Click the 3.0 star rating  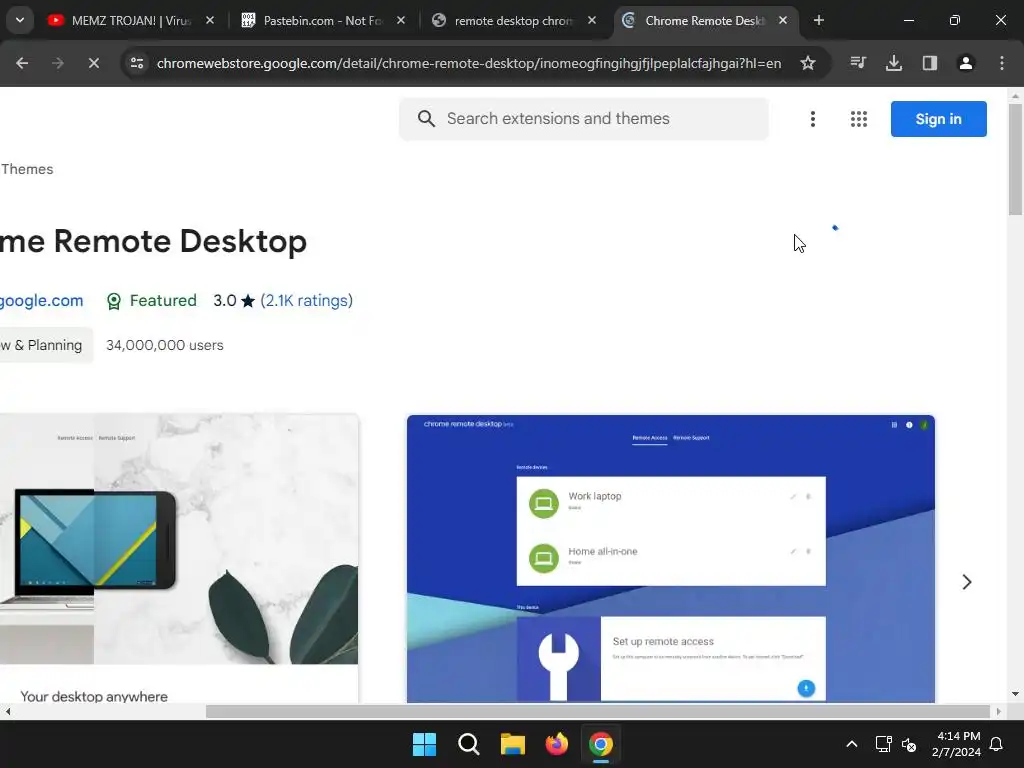(x=234, y=300)
